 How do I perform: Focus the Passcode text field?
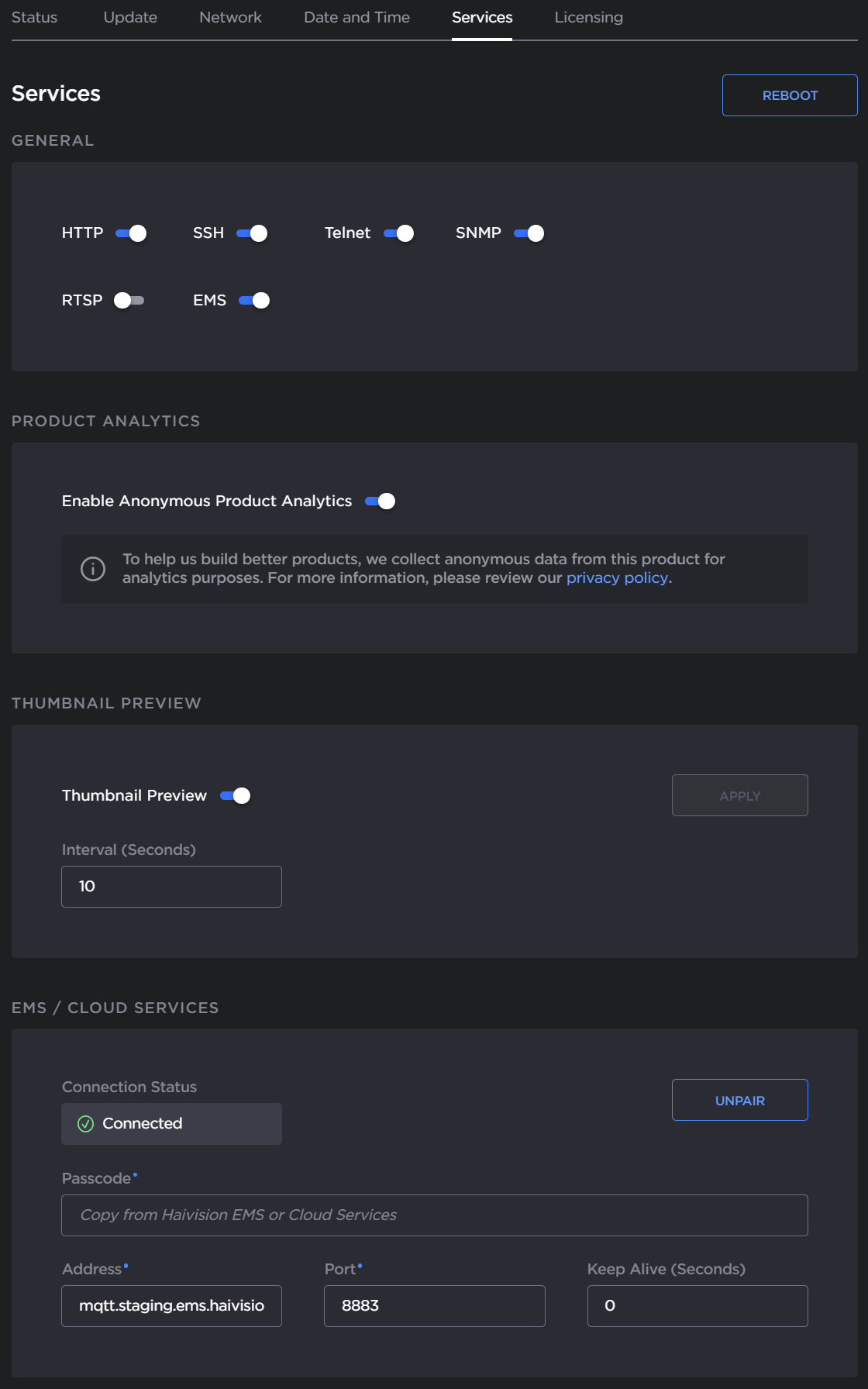[434, 1215]
